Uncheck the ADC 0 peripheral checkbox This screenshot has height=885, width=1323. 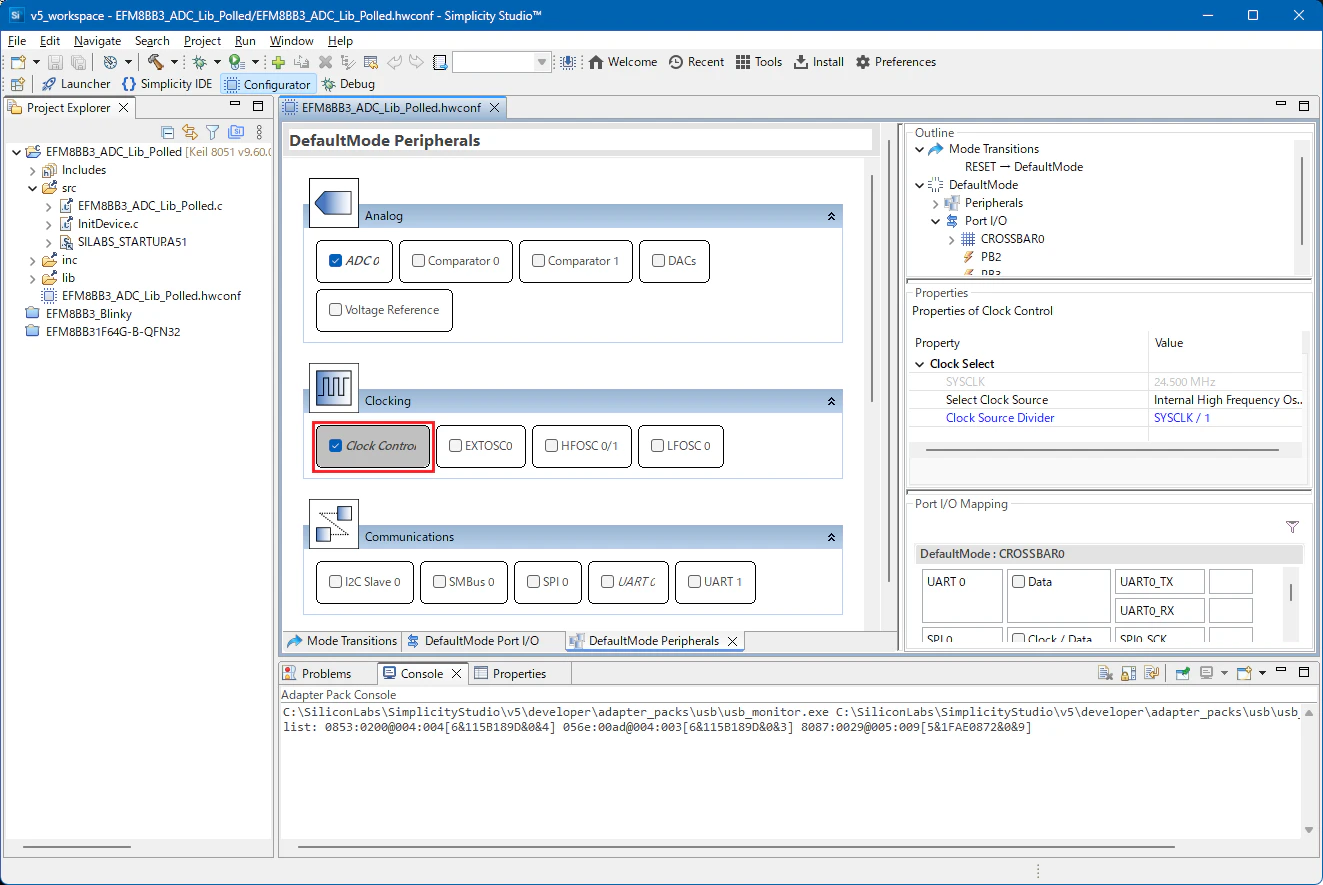click(336, 261)
